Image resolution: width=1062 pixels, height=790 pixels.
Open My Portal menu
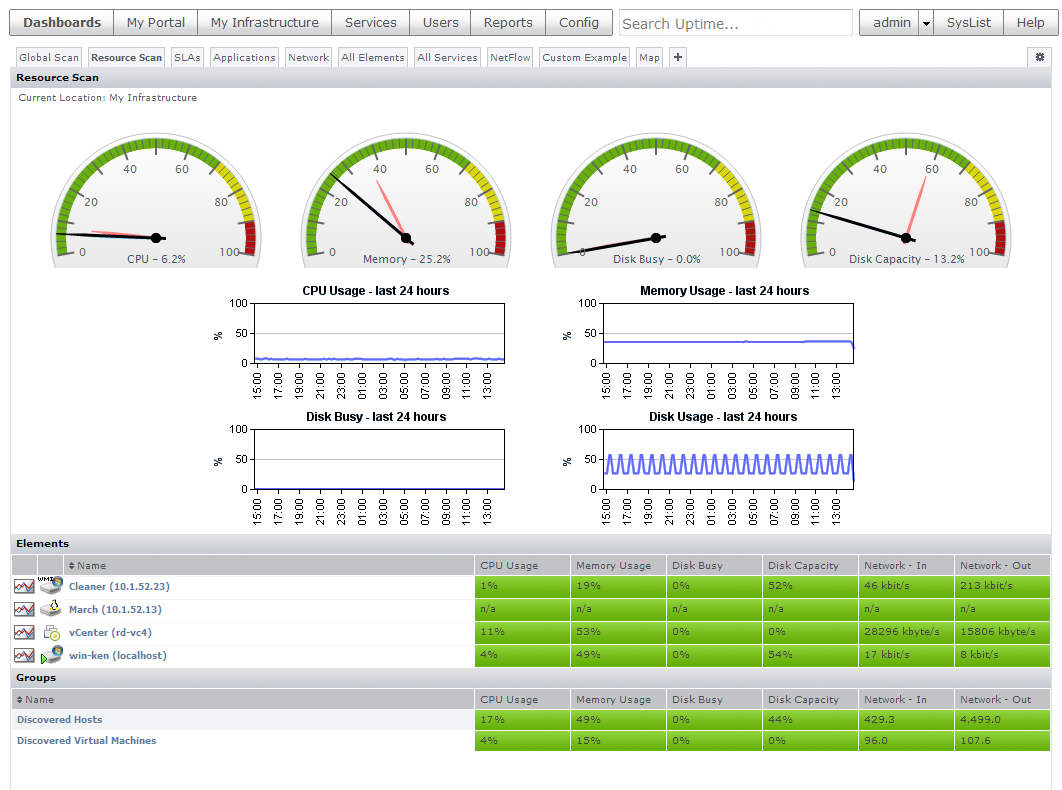156,22
